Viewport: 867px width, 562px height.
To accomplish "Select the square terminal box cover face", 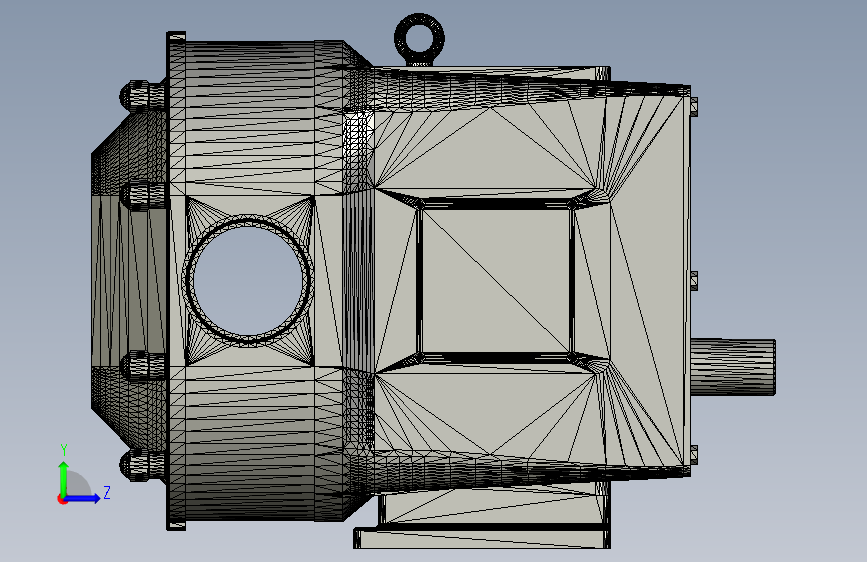I will tap(495, 280).
